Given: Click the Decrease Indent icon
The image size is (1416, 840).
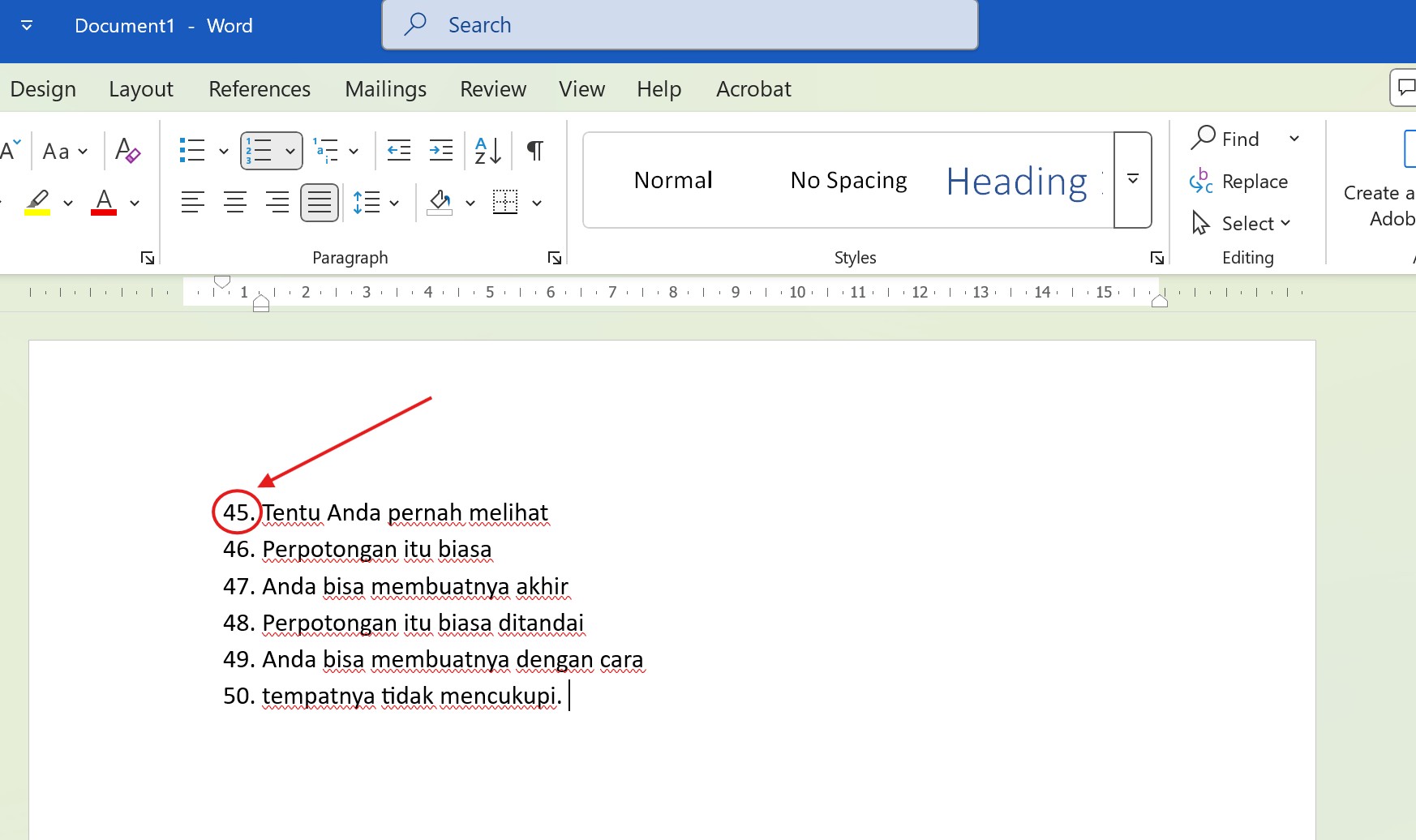Looking at the screenshot, I should click(x=398, y=150).
